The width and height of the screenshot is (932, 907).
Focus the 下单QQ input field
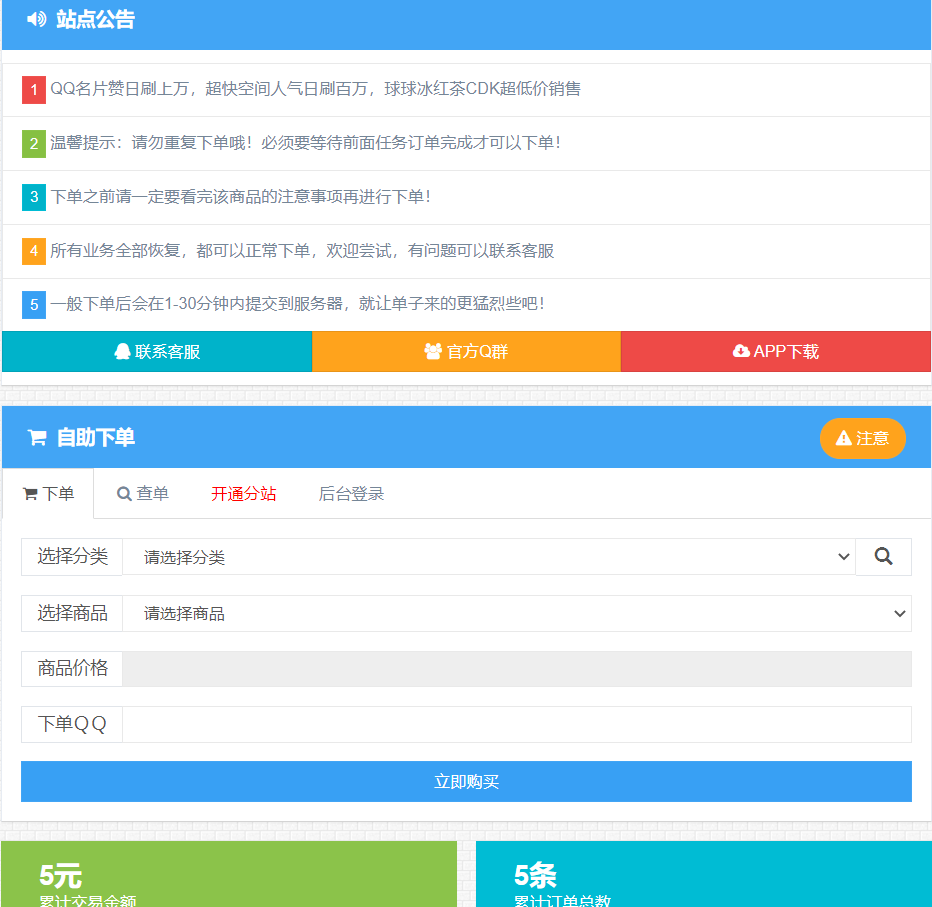coord(516,724)
